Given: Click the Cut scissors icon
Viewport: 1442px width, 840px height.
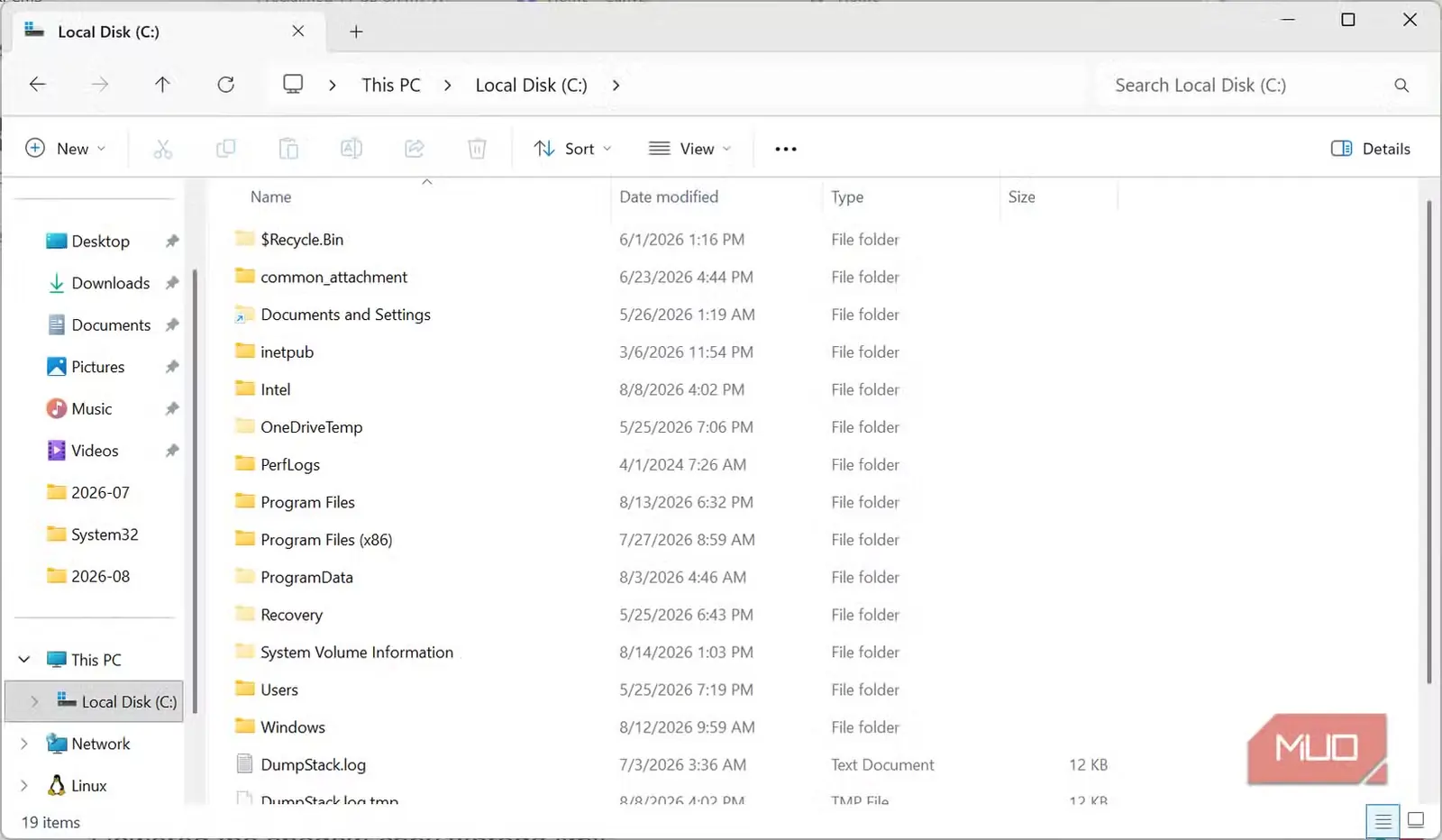Looking at the screenshot, I should tap(162, 149).
